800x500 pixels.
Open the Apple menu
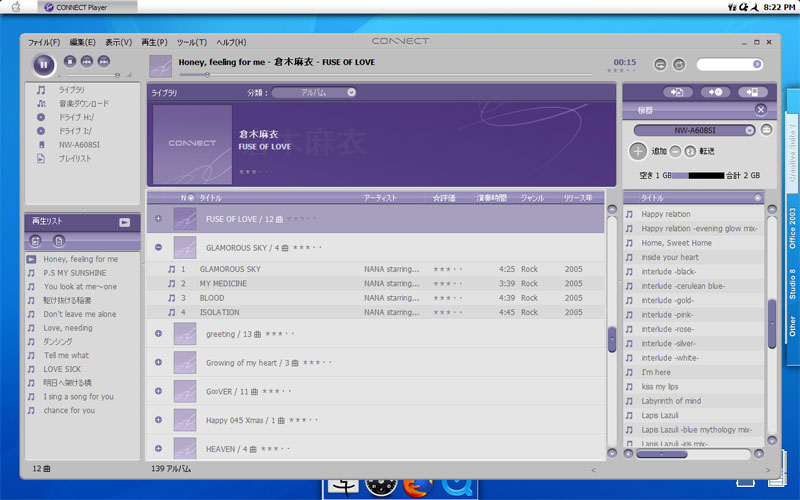pyautogui.click(x=16, y=7)
